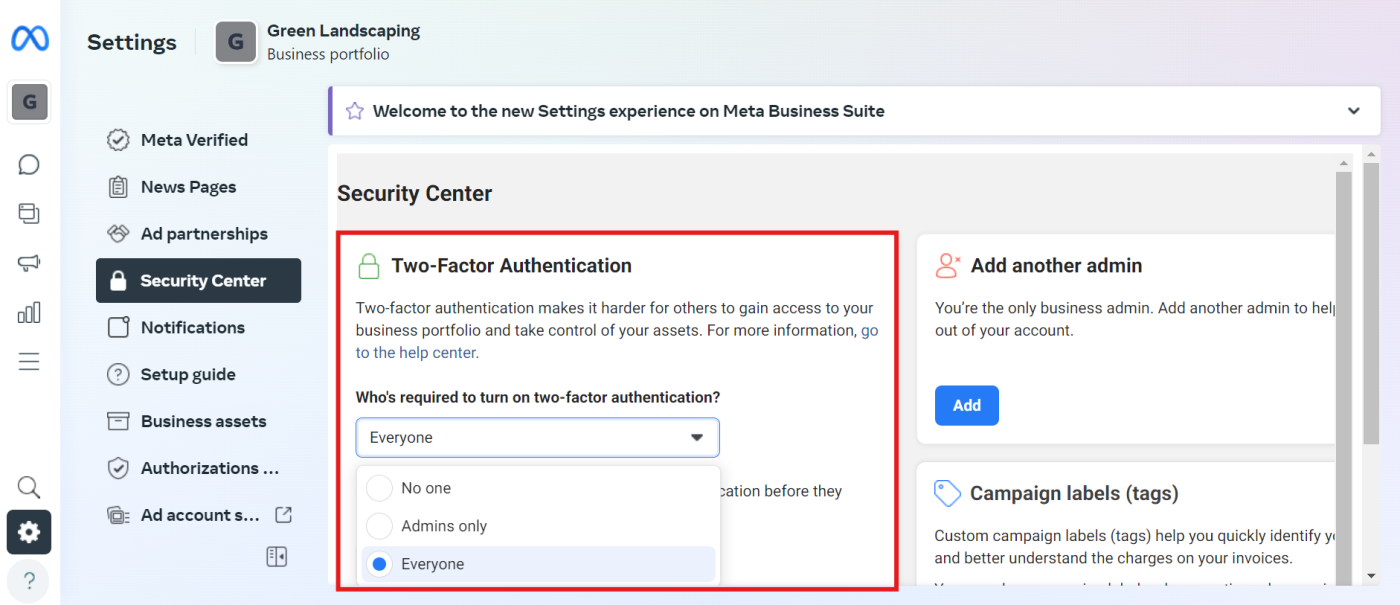
Task: Click the Add another admin person icon
Action: (x=947, y=265)
